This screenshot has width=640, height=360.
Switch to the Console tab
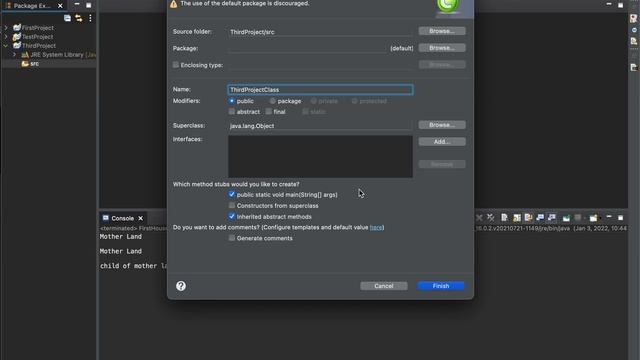coord(122,218)
